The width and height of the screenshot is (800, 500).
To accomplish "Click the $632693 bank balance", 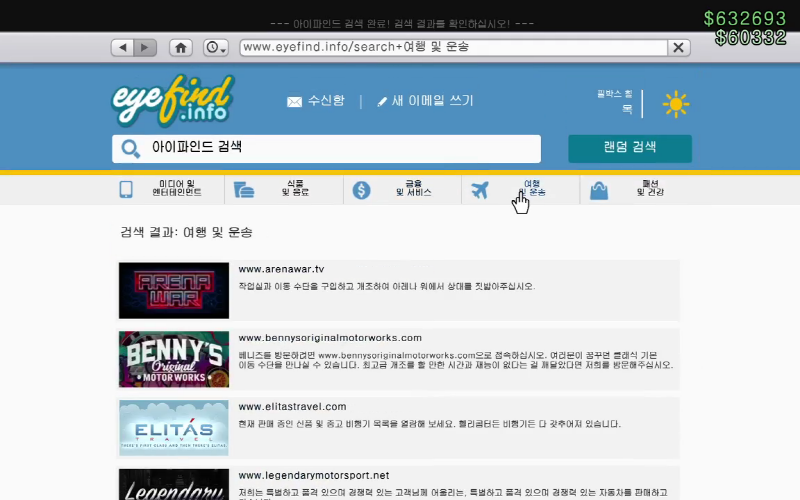I will [745, 19].
